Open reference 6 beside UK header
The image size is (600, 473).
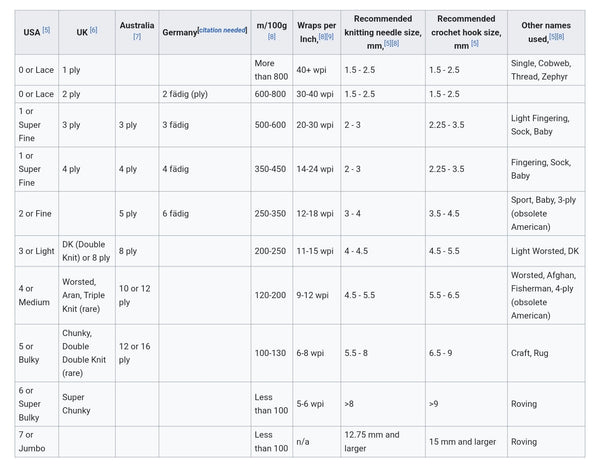pyautogui.click(x=94, y=31)
